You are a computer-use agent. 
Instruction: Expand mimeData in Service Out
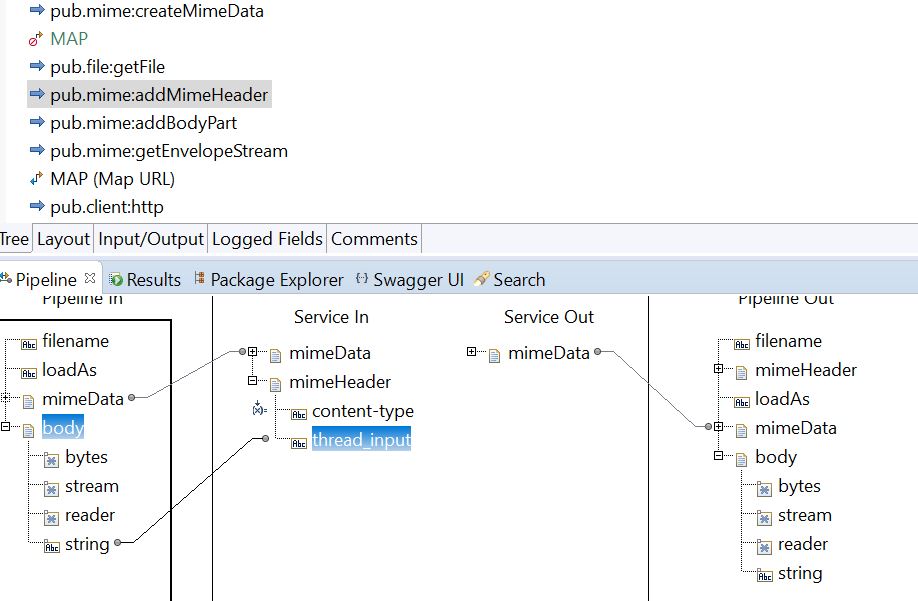pos(471,352)
